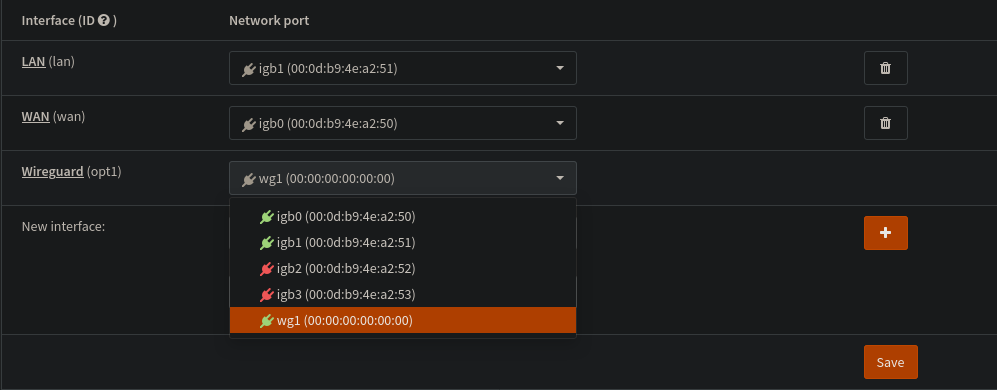Screen dimensions: 997x390
Task: Click the red plug icon beside igb2 option
Action: (266, 269)
